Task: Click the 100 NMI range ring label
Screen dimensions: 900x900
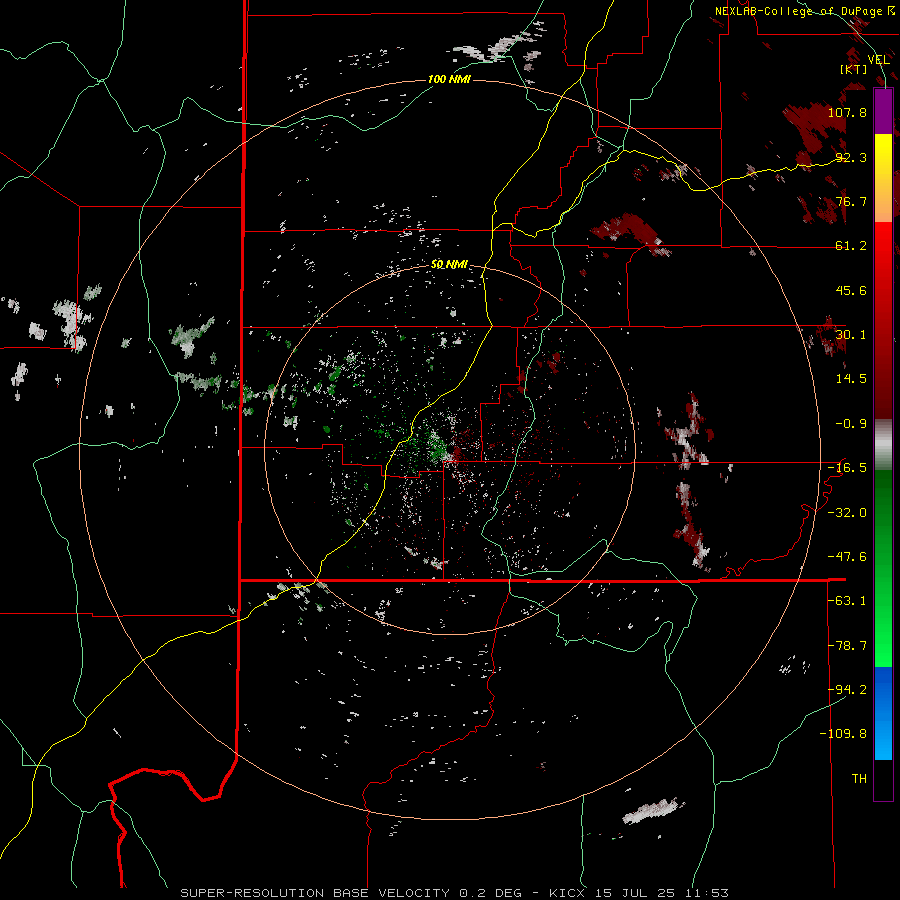Action: tap(449, 79)
